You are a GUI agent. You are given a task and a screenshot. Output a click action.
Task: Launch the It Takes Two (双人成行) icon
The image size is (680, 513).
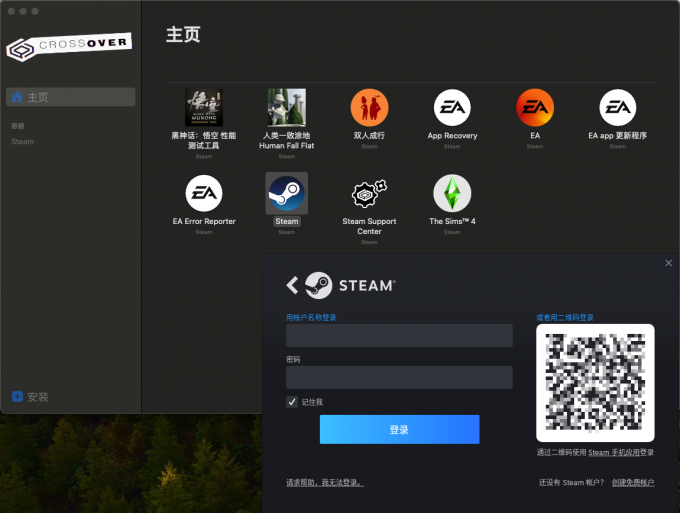(x=369, y=107)
